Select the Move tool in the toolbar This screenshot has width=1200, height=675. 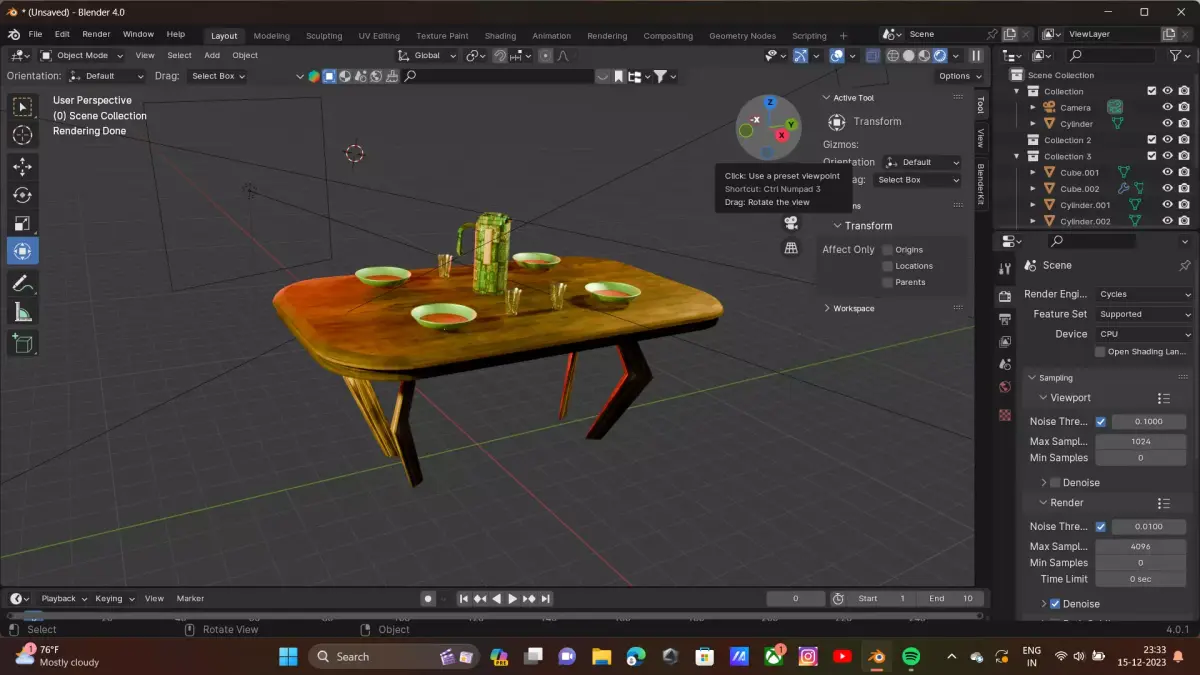click(x=22, y=167)
